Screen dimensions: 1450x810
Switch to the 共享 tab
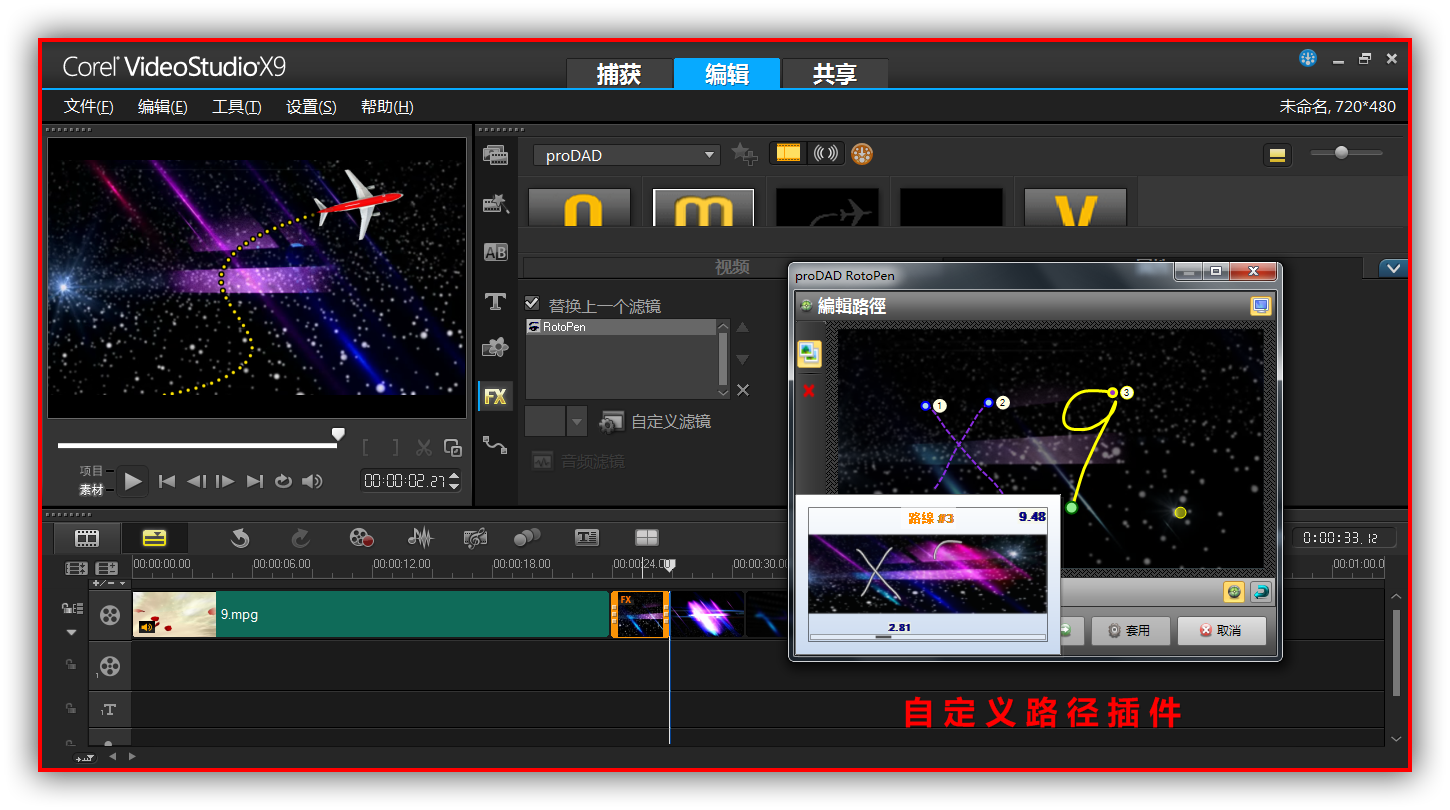tap(834, 74)
